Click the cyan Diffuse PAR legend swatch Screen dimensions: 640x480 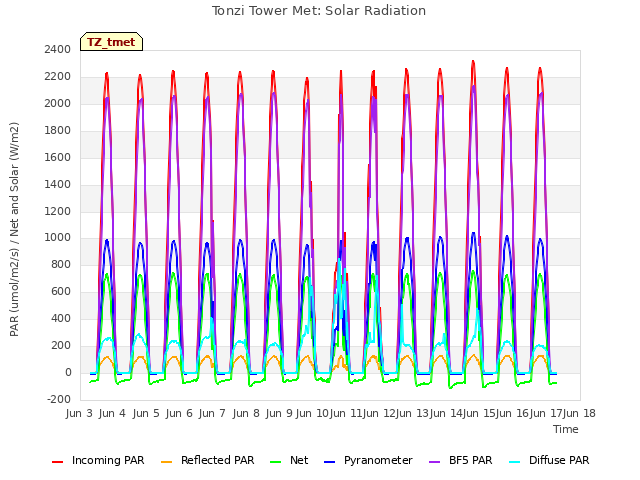click(x=515, y=462)
